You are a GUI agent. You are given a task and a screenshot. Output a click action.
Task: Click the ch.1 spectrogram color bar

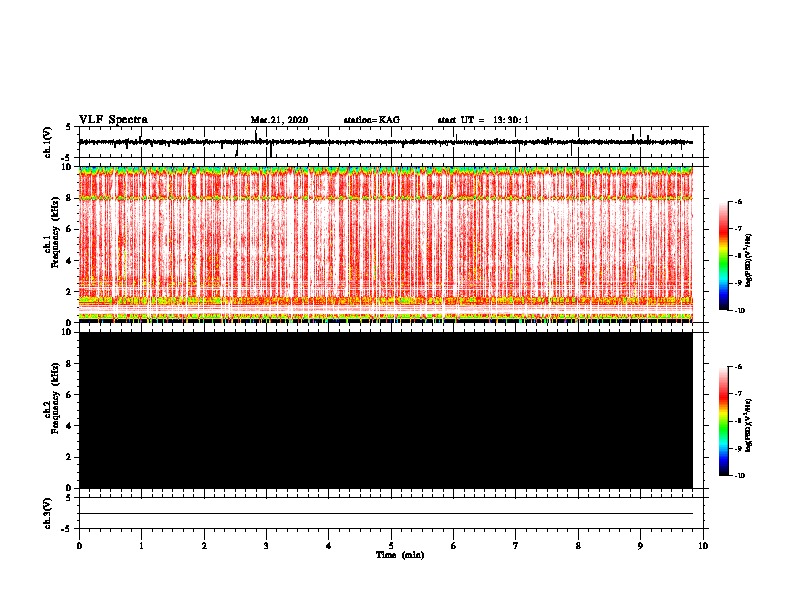click(723, 256)
